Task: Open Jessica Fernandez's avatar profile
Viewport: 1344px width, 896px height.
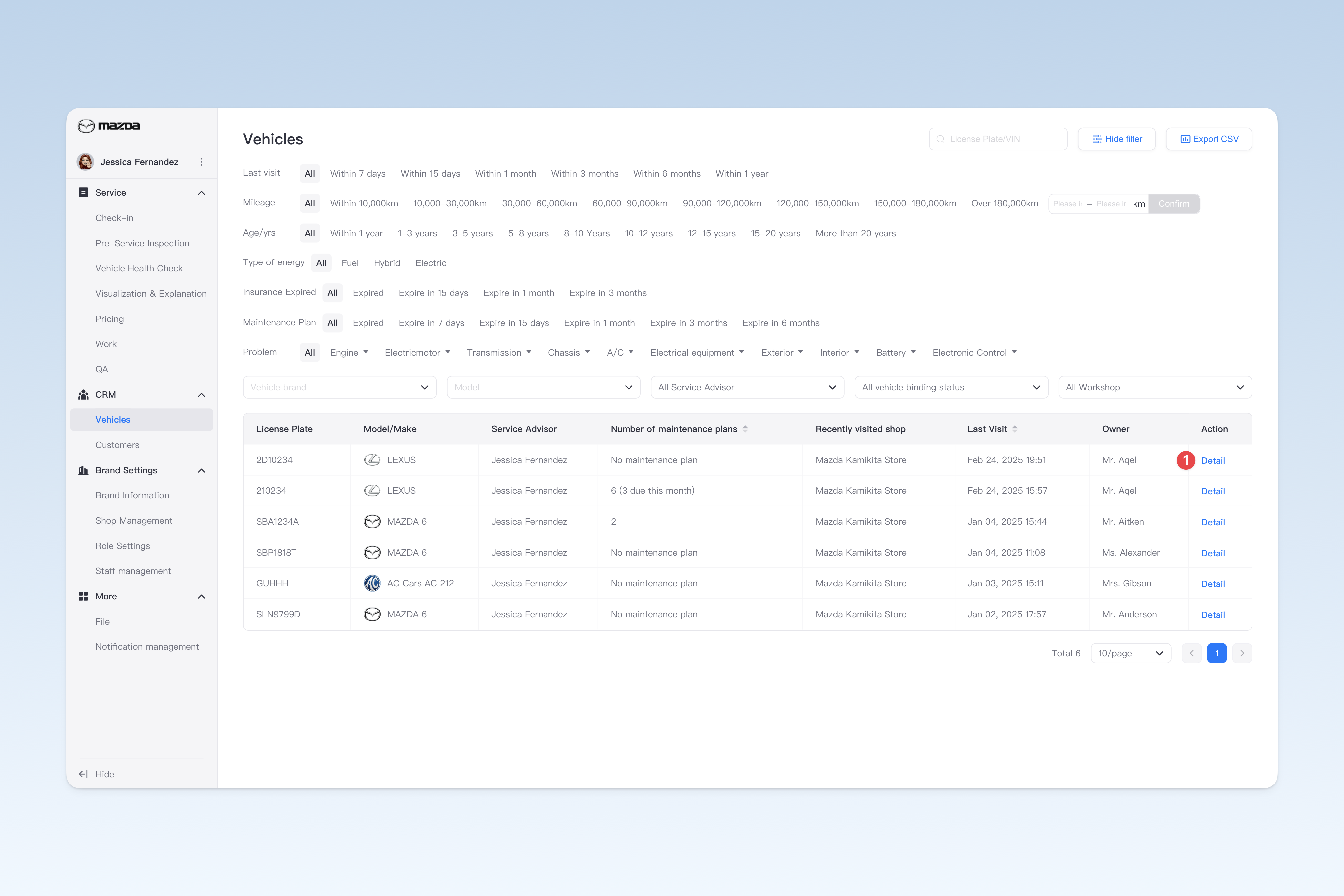Action: click(x=86, y=162)
